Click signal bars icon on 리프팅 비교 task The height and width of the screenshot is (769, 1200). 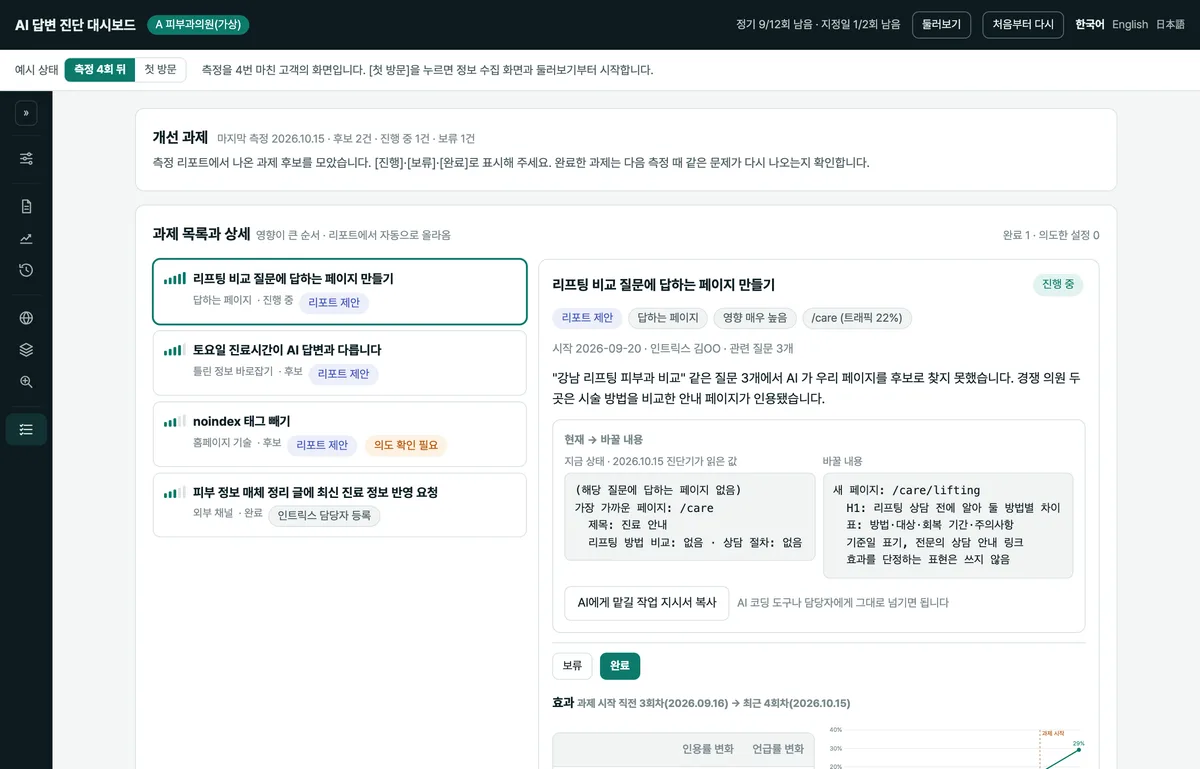(x=175, y=279)
